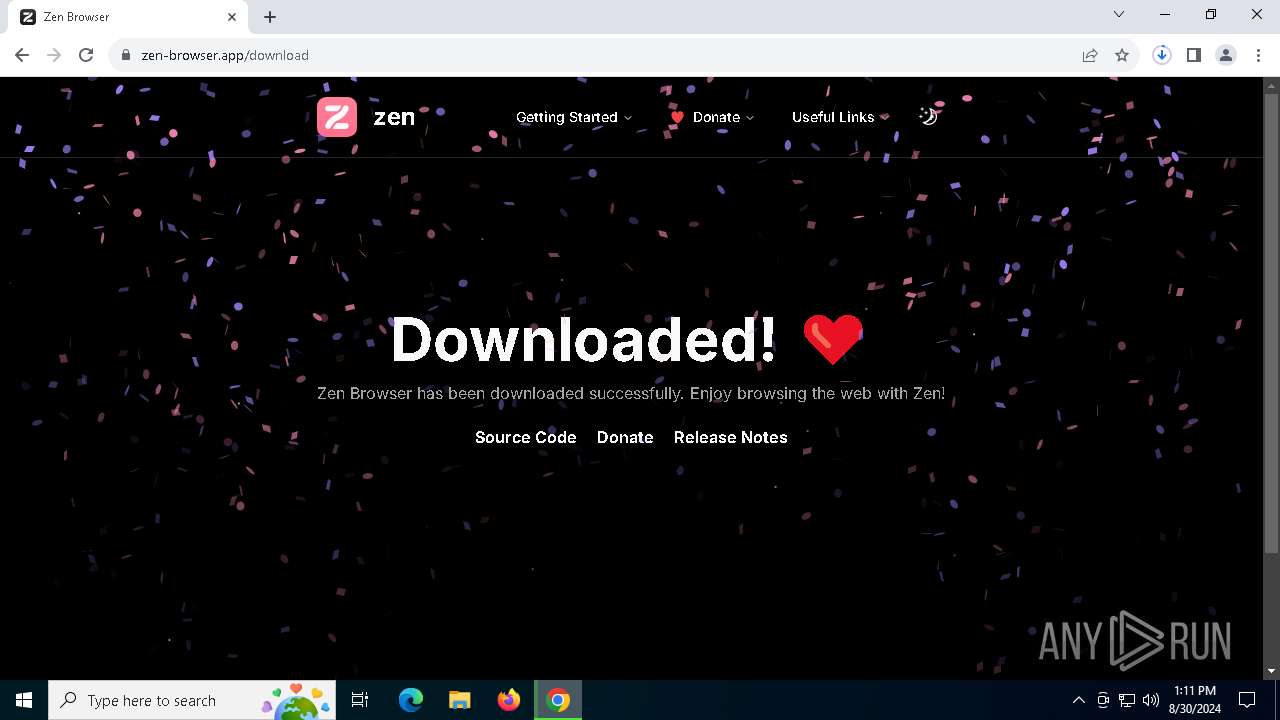
Task: Click the Chrome taskbar icon
Action: click(558, 700)
